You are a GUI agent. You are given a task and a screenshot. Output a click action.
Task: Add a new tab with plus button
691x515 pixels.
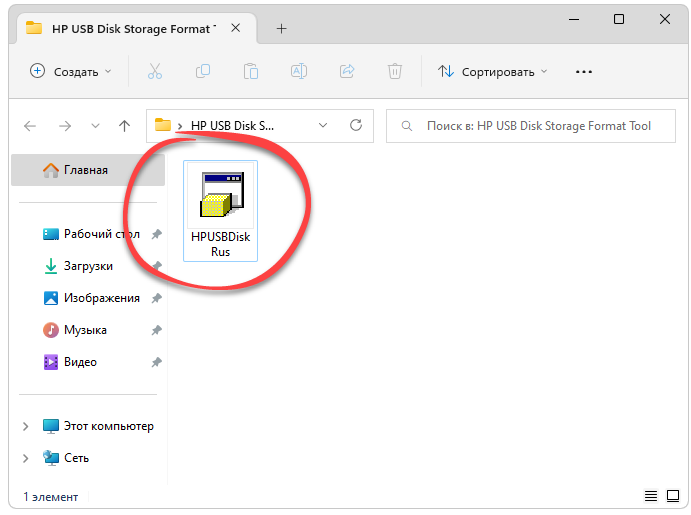(281, 29)
